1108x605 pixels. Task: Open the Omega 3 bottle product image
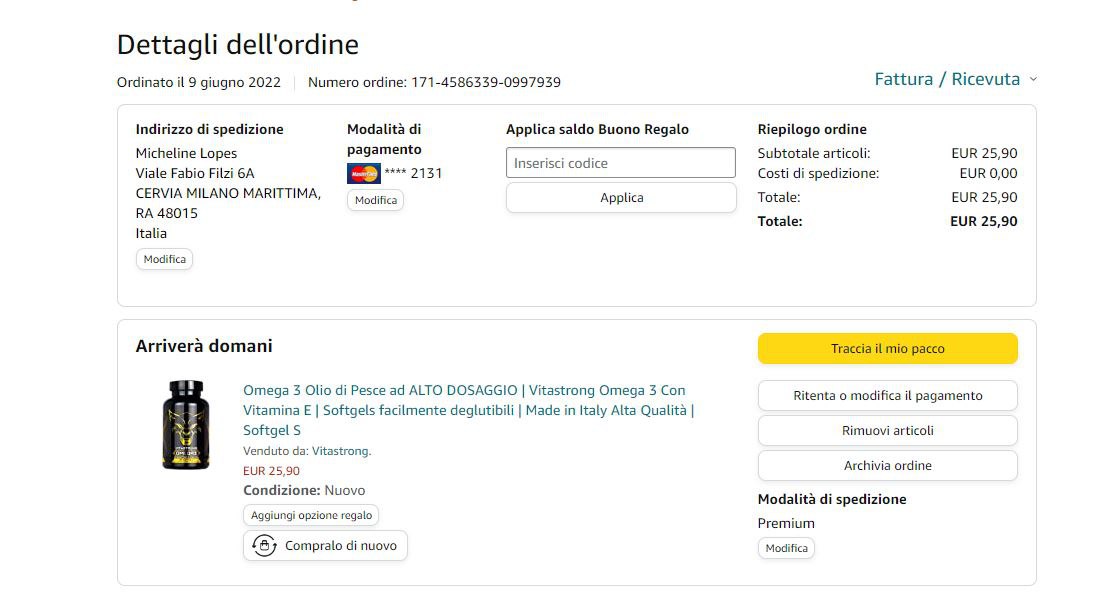click(186, 425)
